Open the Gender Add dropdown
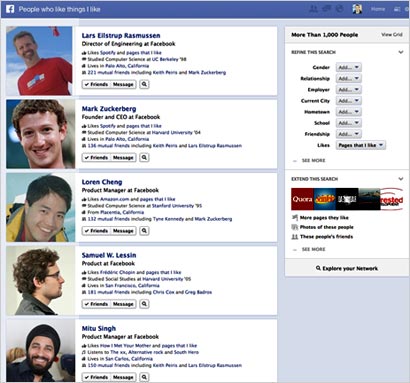410x383 pixels. point(348,67)
